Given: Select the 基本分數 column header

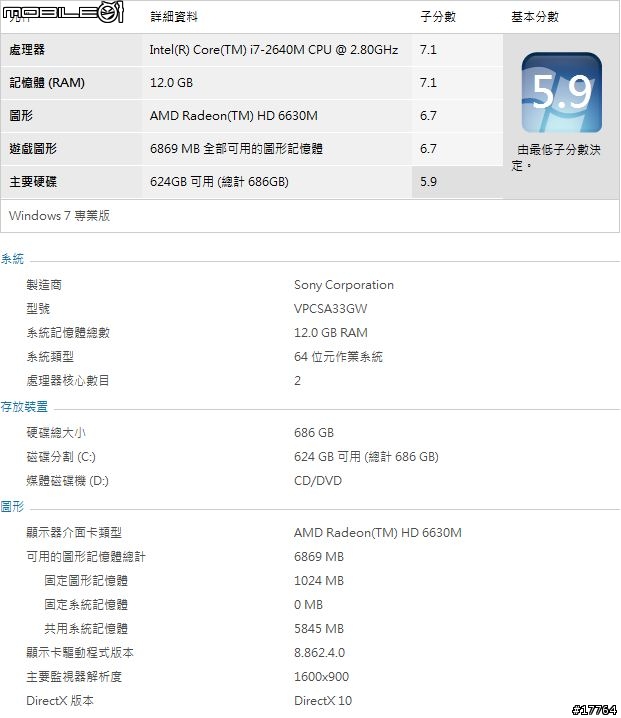Looking at the screenshot, I should (535, 17).
